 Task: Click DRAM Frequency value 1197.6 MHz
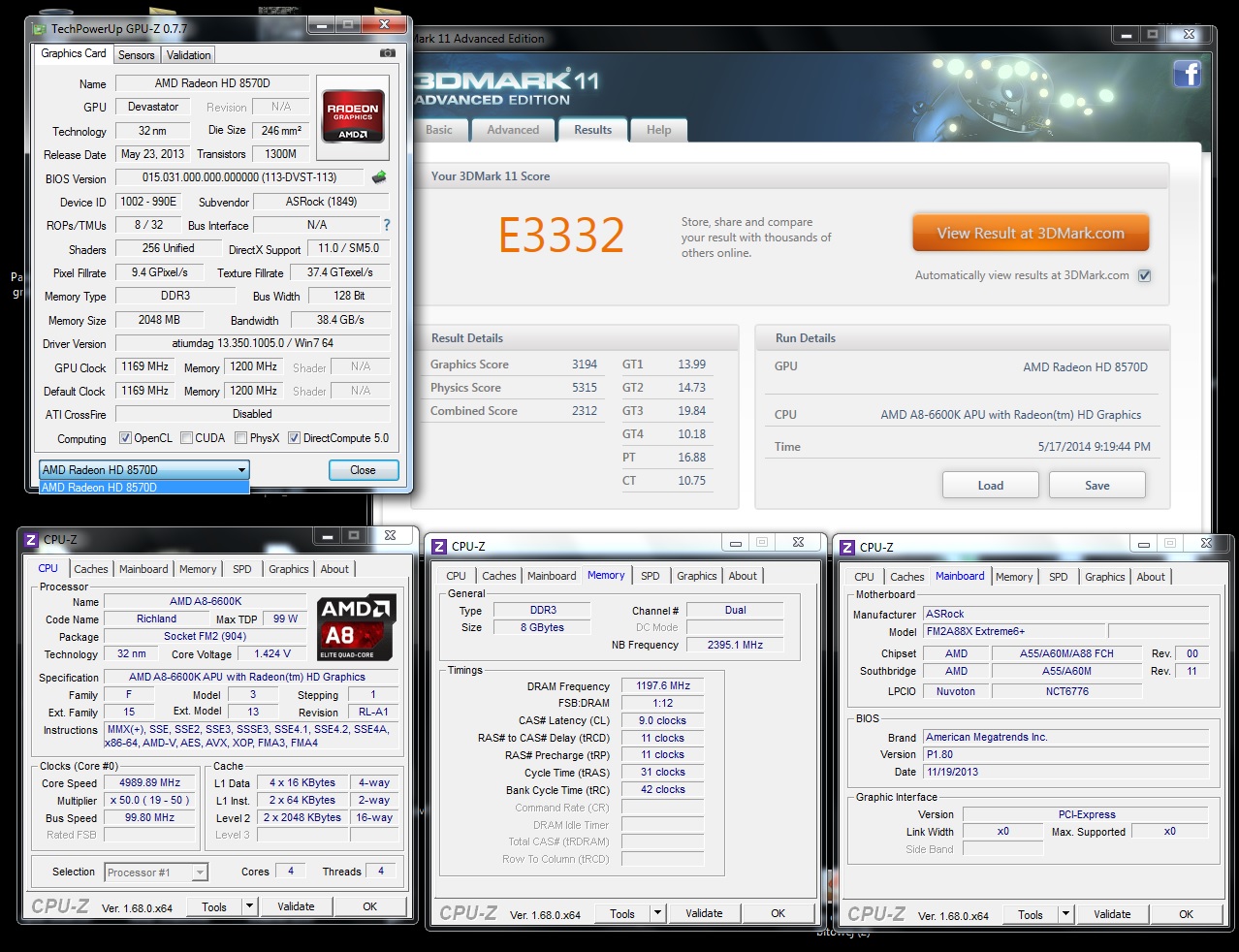coord(663,685)
